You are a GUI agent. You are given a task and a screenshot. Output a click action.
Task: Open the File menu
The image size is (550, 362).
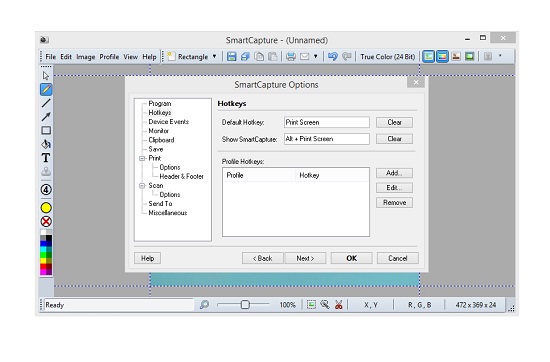tap(51, 57)
